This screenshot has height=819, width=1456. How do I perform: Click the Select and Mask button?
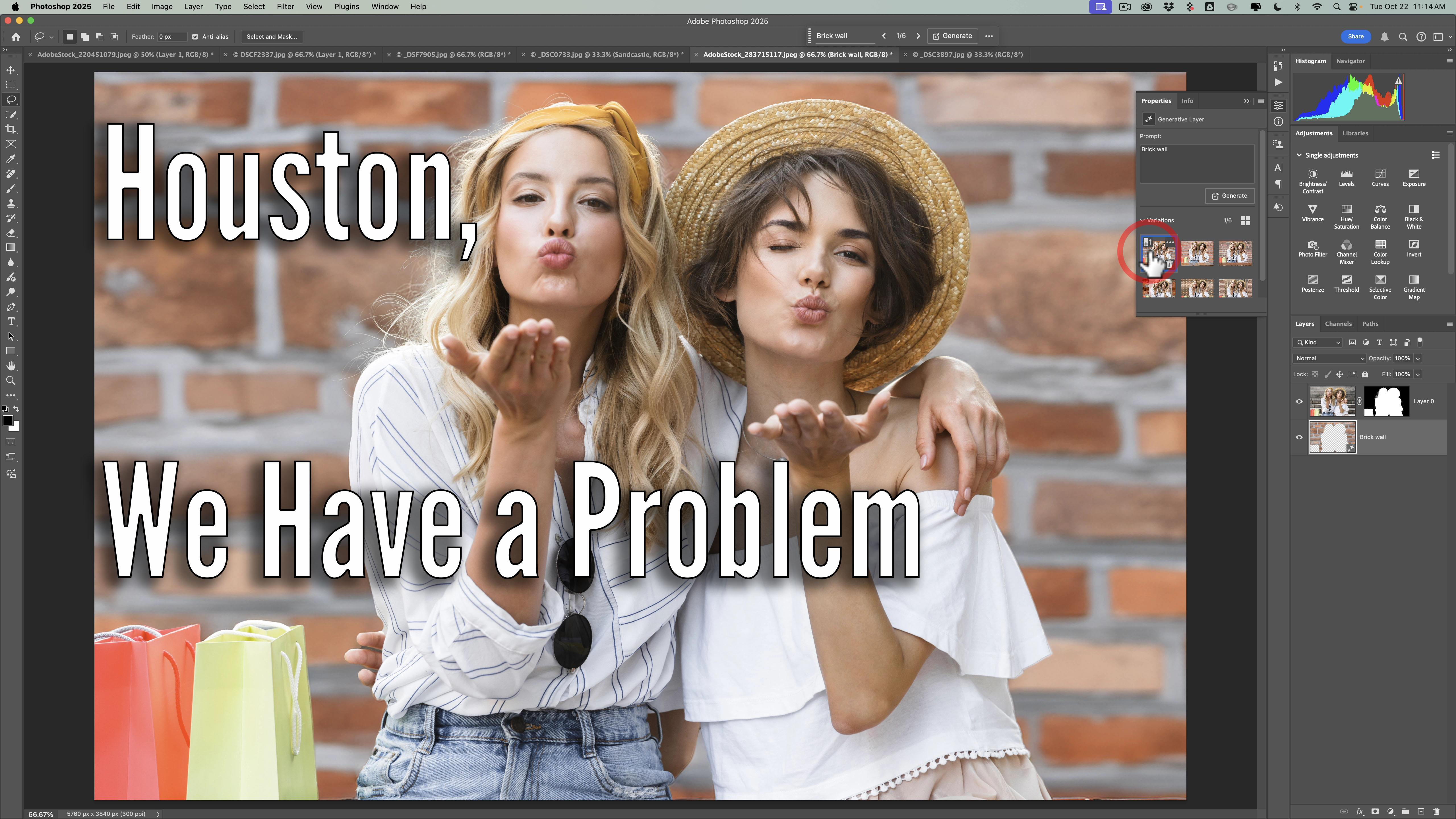(271, 37)
